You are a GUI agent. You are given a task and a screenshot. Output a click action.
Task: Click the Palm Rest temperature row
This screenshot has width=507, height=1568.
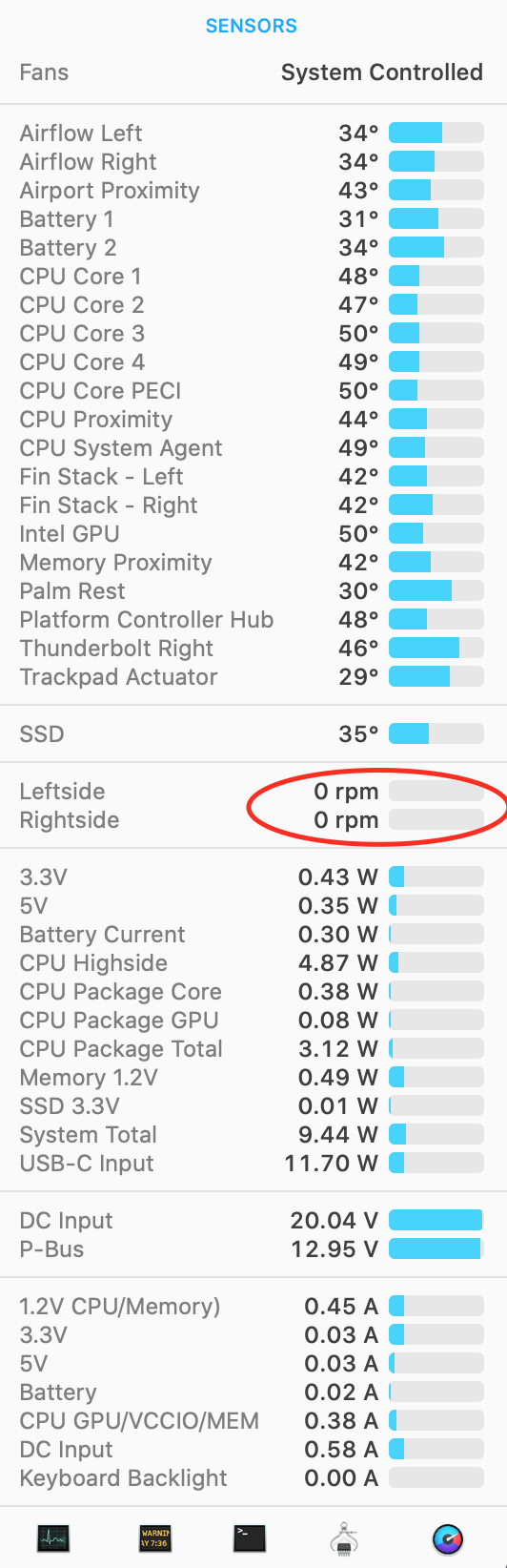click(253, 591)
